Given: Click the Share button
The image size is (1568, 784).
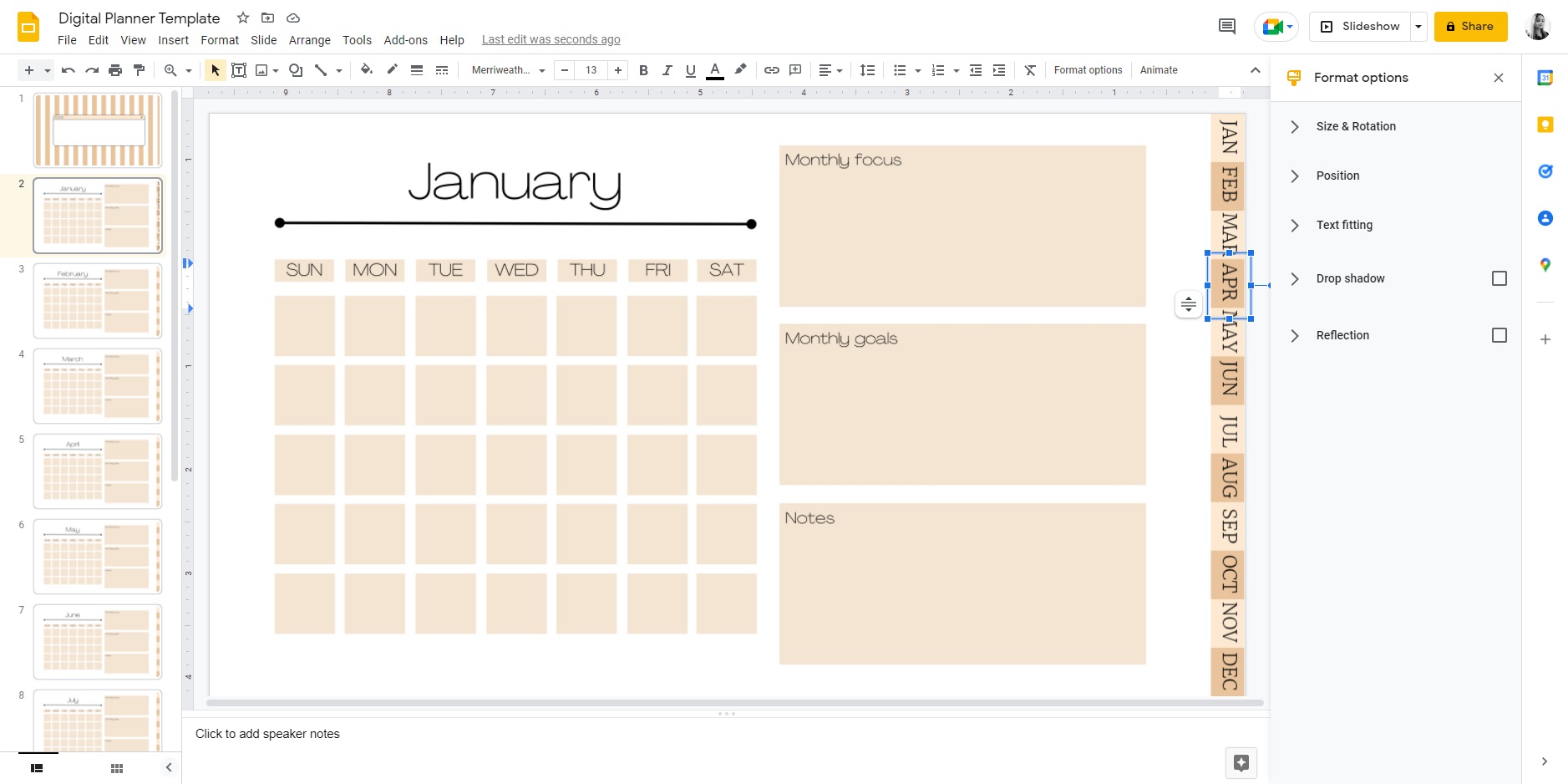Looking at the screenshot, I should tap(1471, 27).
